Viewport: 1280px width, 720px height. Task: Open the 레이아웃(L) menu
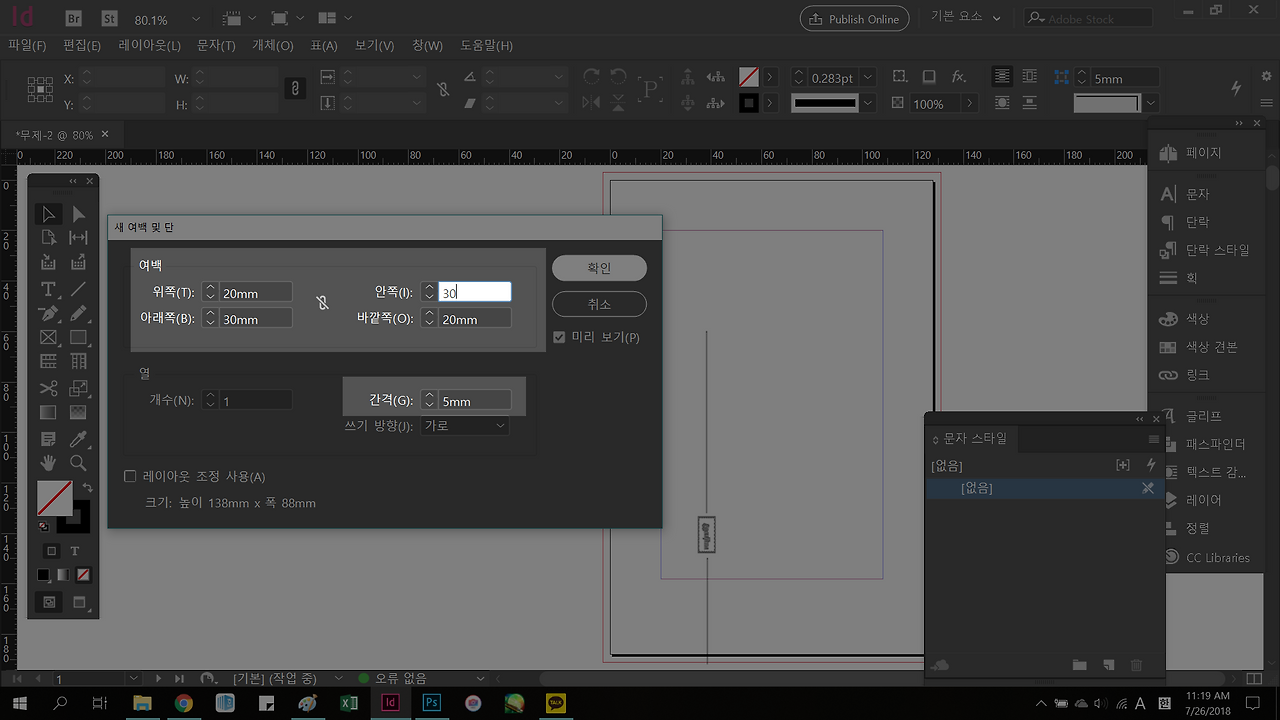coord(149,46)
